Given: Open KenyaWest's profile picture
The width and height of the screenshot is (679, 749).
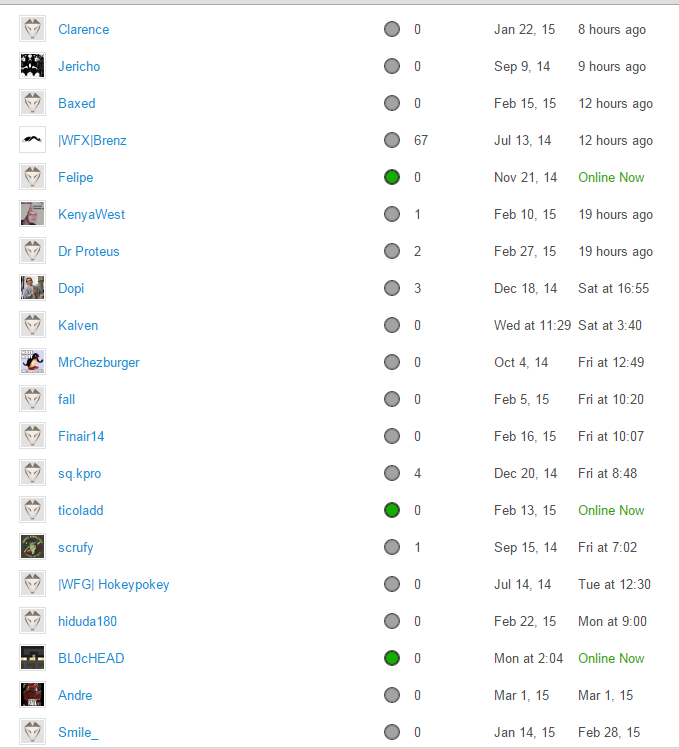Looking at the screenshot, I should click(x=32, y=214).
